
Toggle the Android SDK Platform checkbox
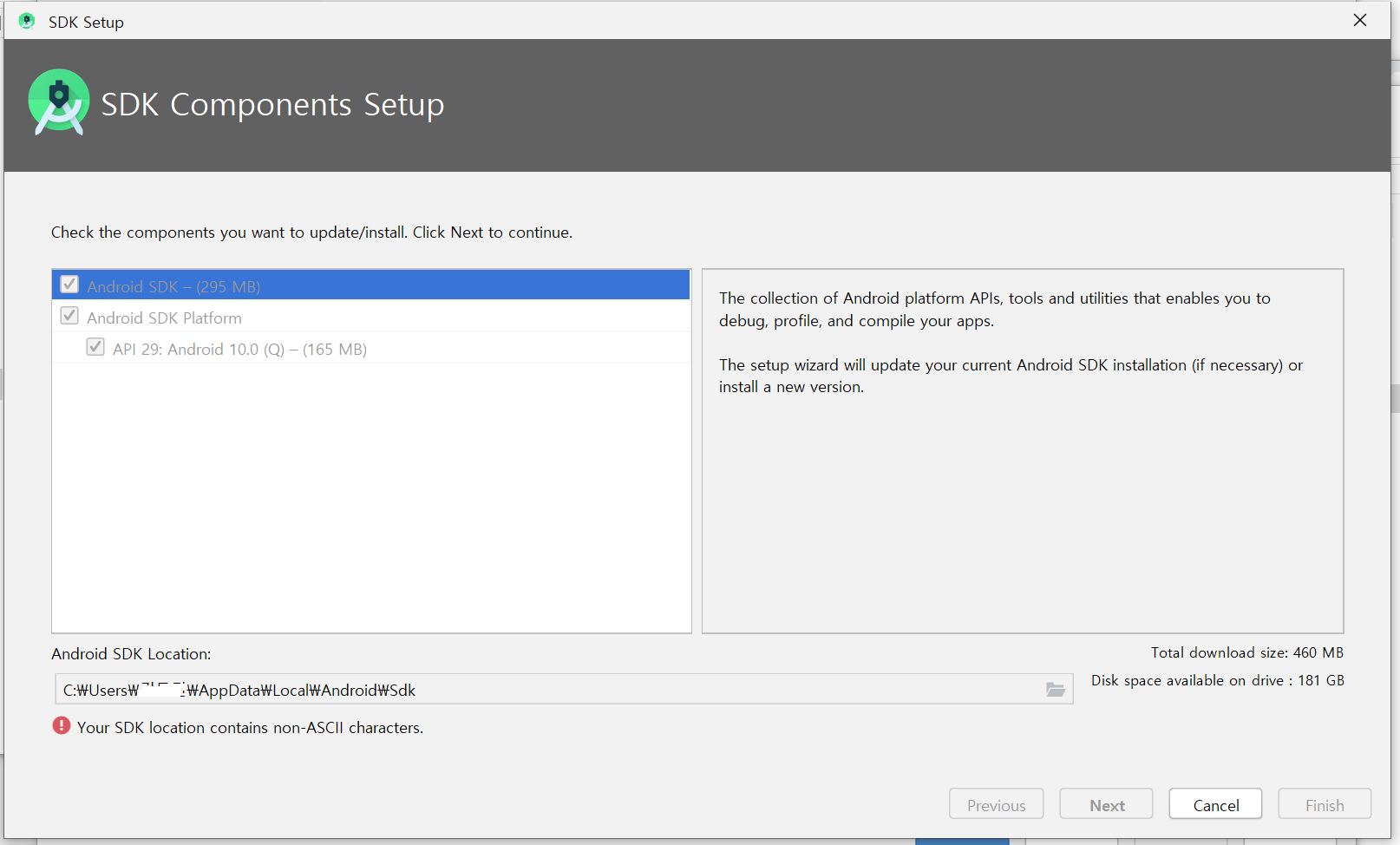[x=69, y=316]
